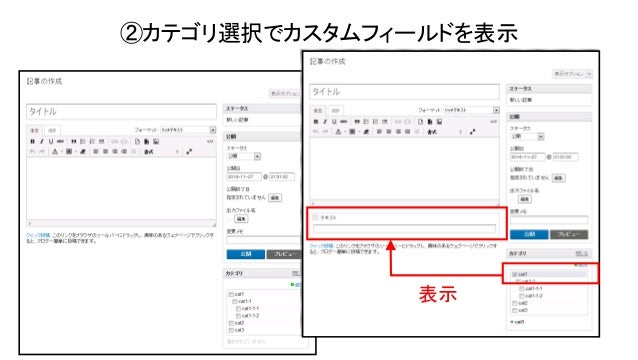
Task: Click edit button under output filename, front screenshot
Action: (524, 199)
